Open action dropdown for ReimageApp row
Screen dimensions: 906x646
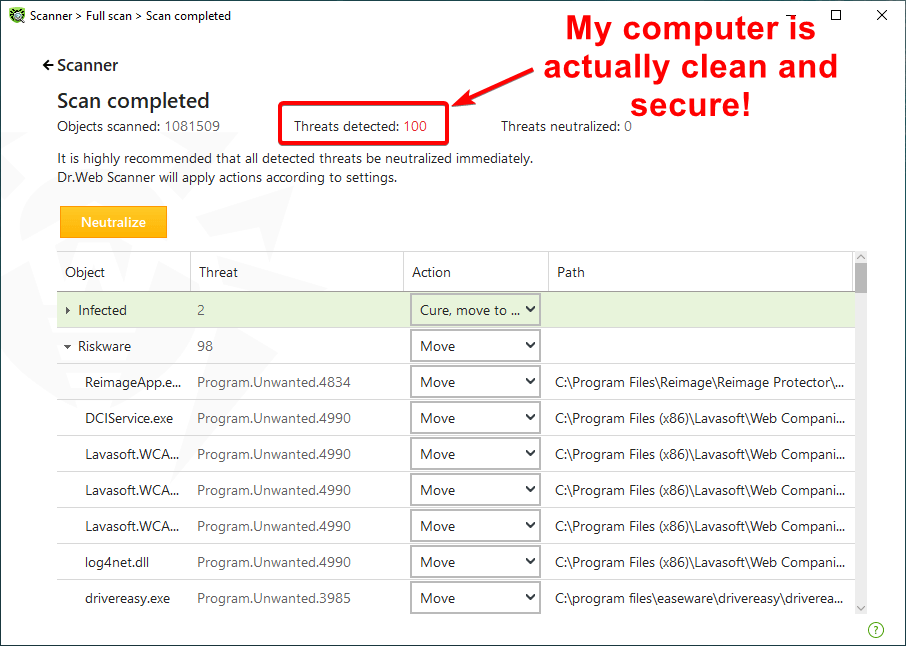[476, 382]
